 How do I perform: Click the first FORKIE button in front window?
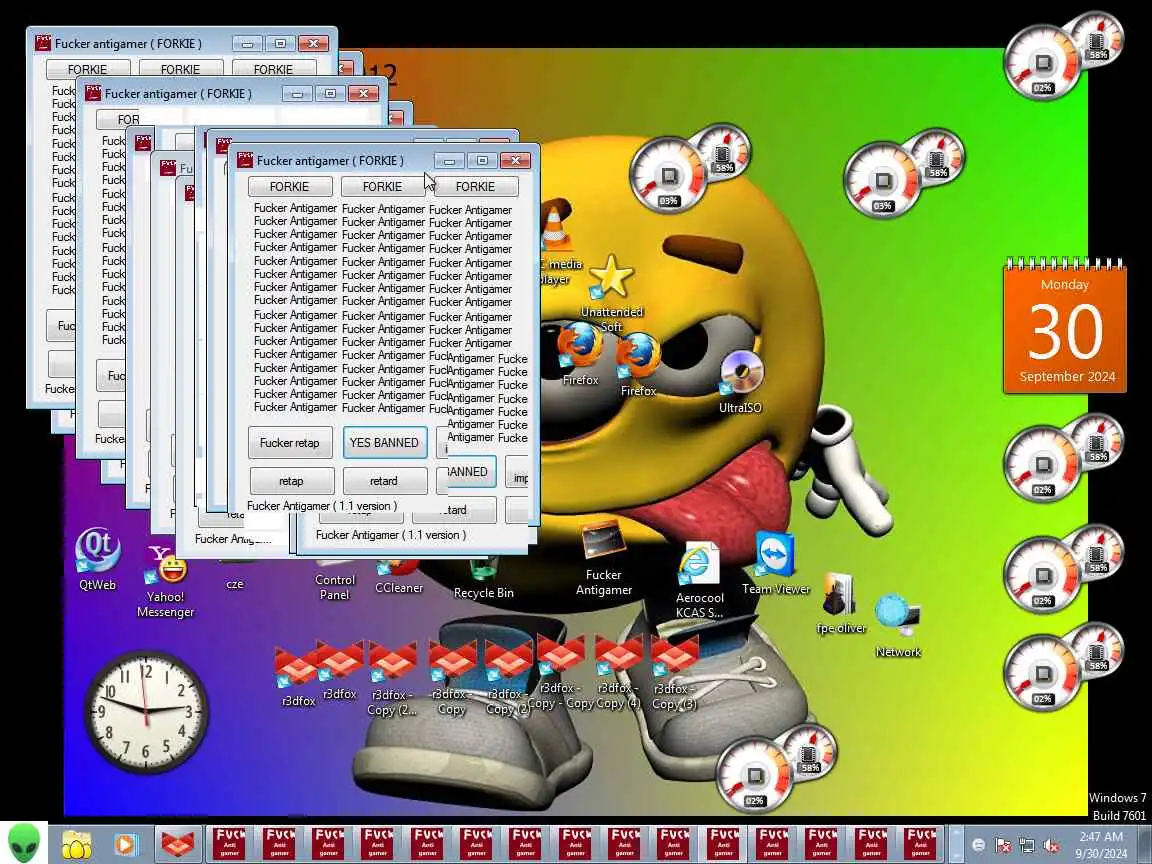[289, 187]
